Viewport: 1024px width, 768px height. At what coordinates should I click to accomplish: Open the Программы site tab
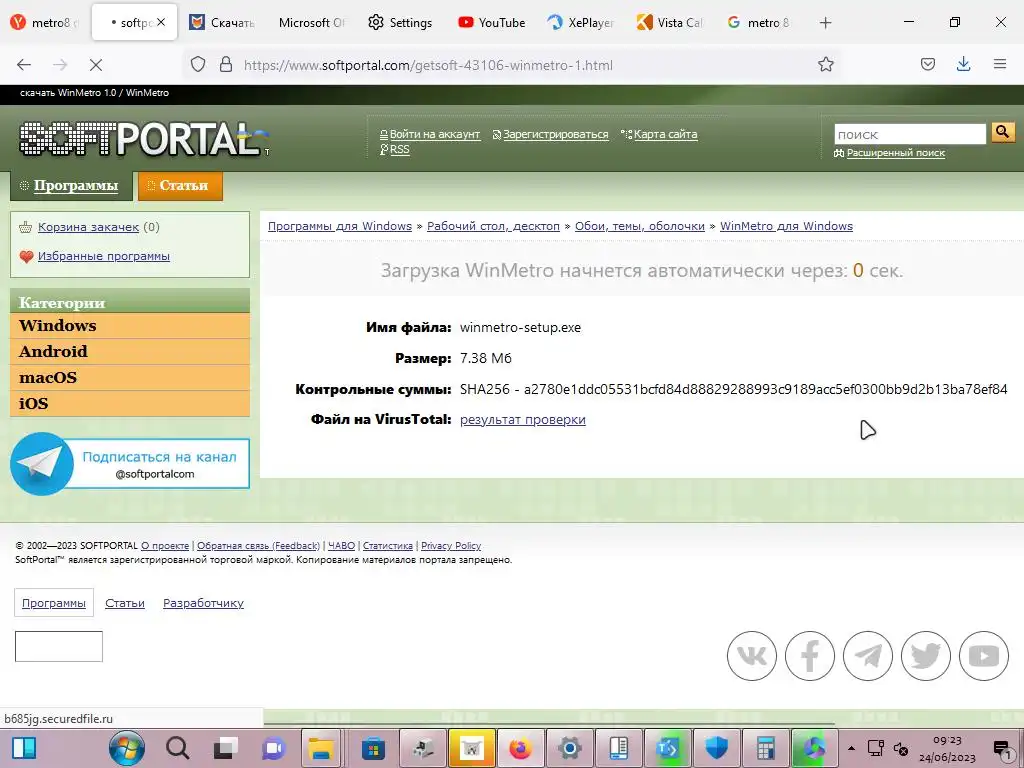pyautogui.click(x=71, y=185)
